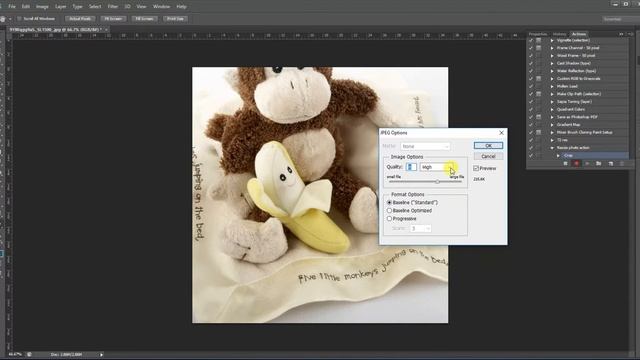
Task: Open the Scans dropdown
Action: [420, 229]
